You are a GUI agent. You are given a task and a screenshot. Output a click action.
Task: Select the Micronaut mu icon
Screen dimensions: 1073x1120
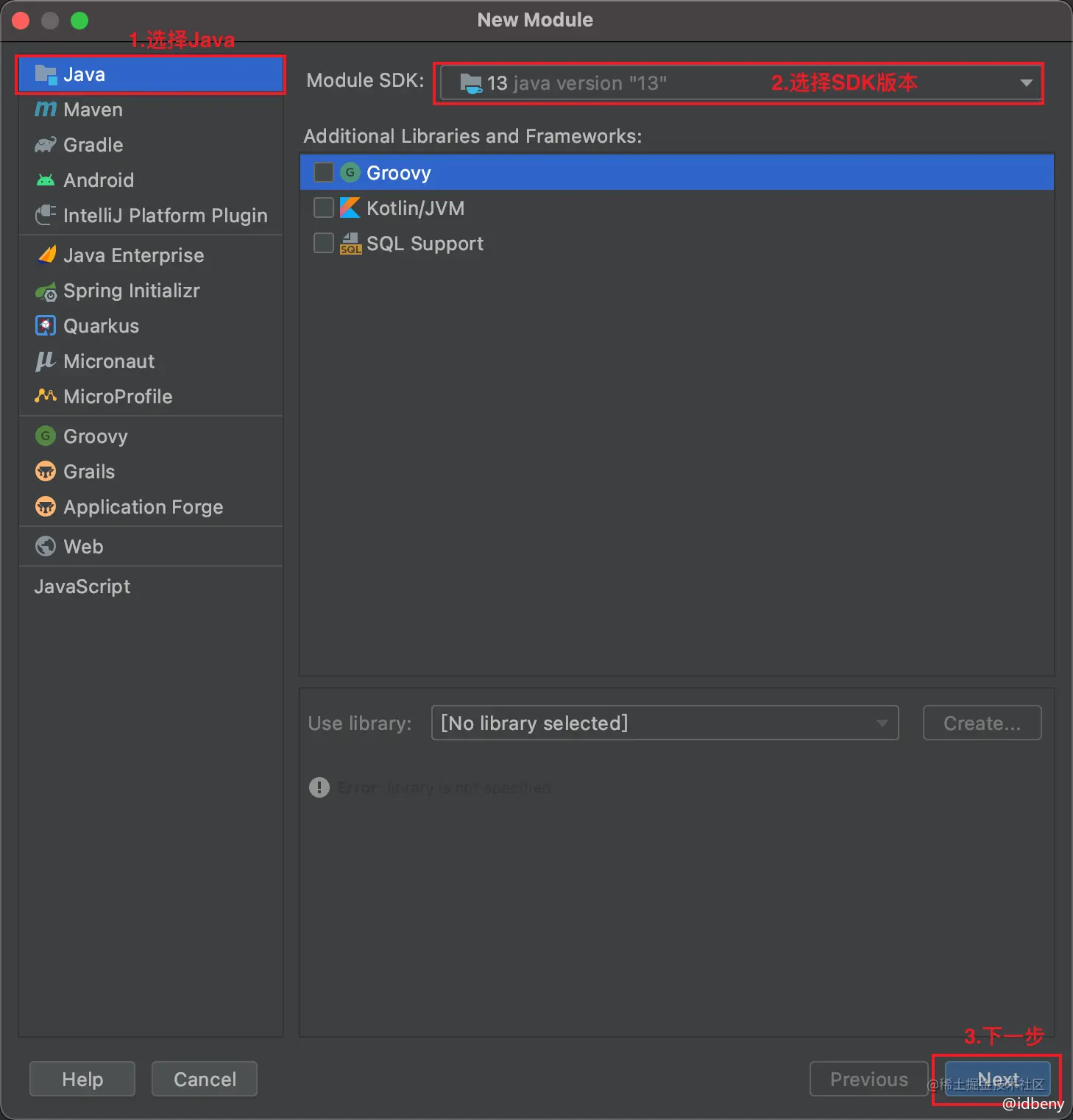[46, 361]
